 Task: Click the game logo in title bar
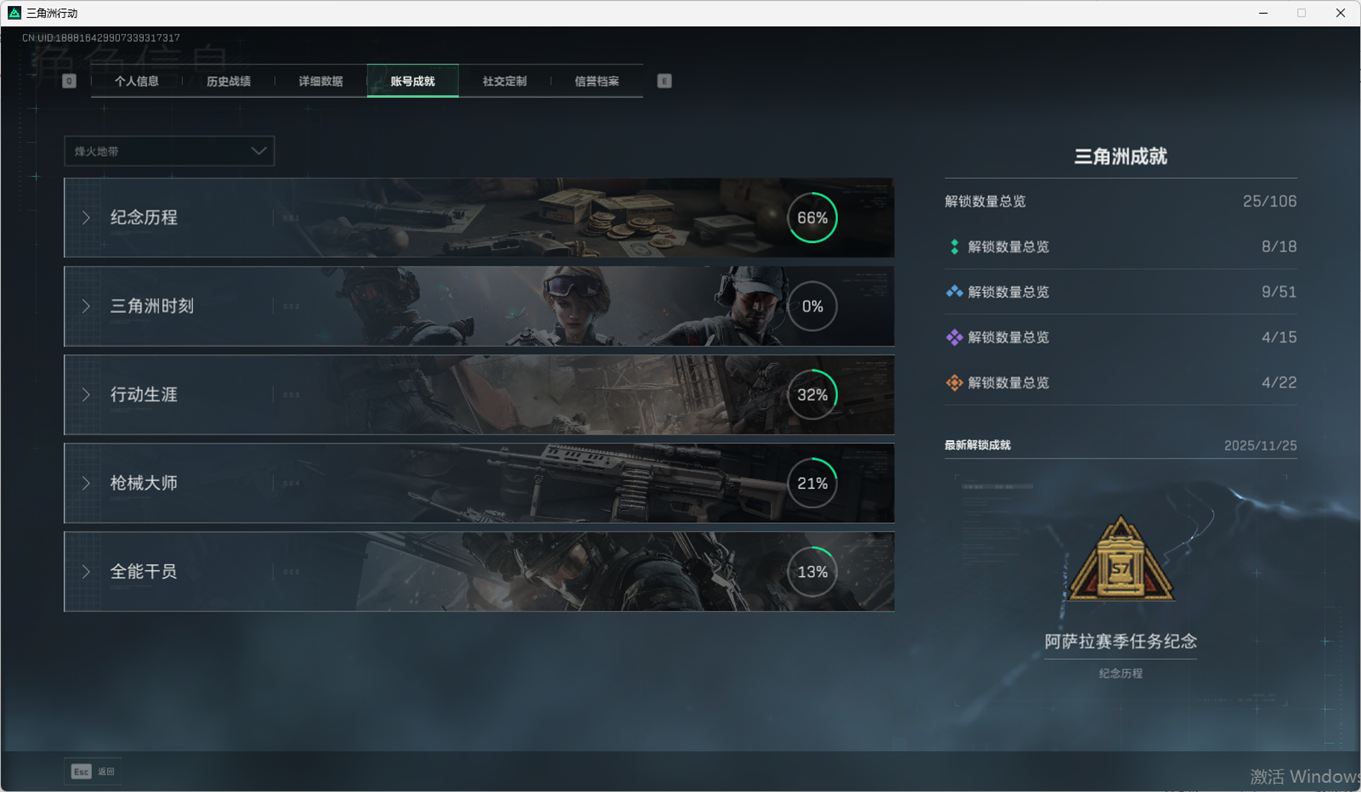pyautogui.click(x=14, y=13)
